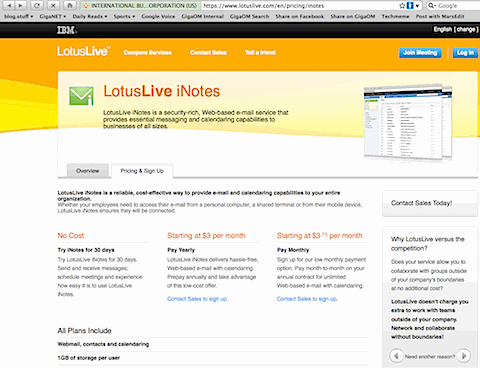This screenshot has height=368, width=480.
Task: Click the Share on Facebook bookmarklet
Action: [x=299, y=16]
